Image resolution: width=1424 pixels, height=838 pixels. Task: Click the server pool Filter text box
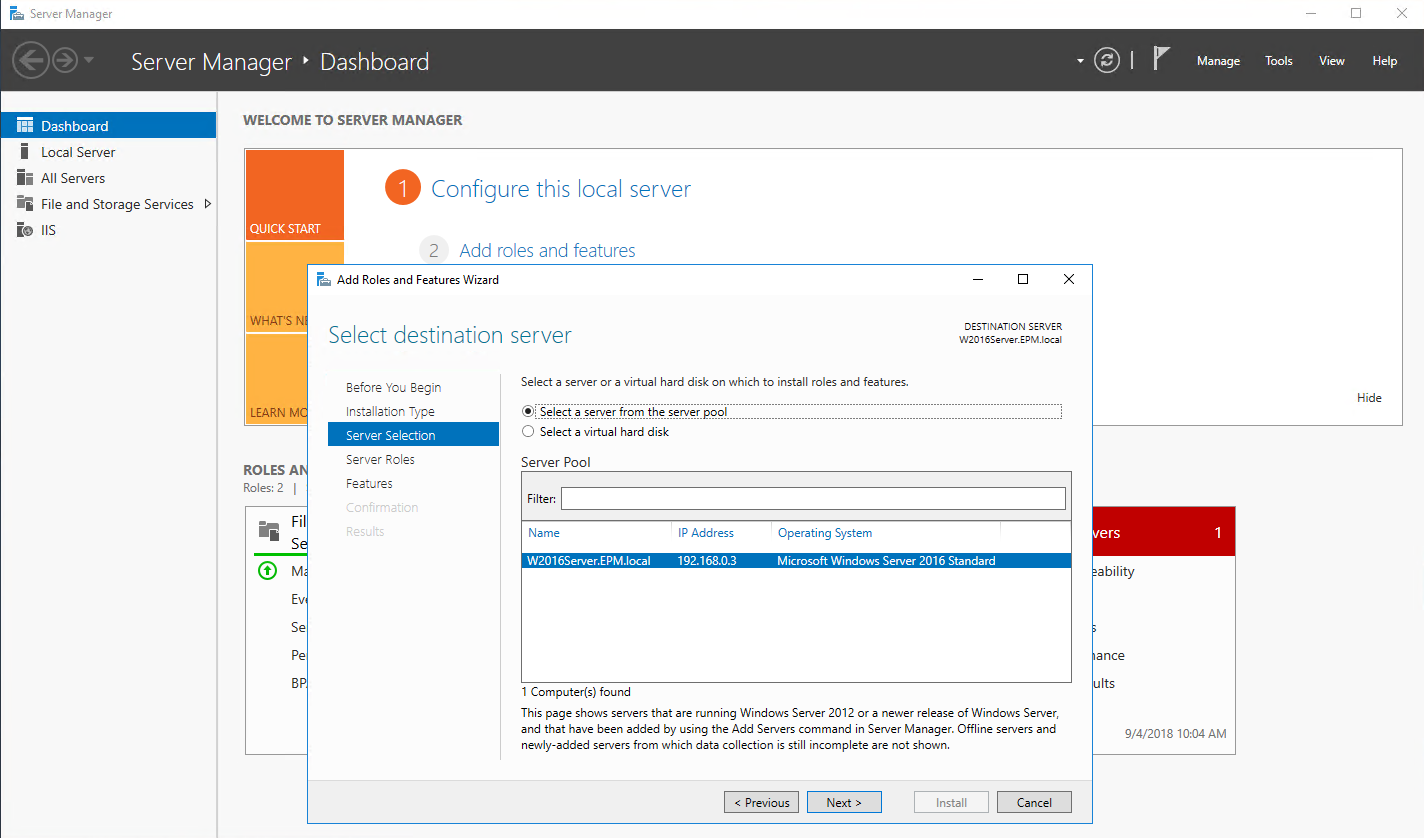pyautogui.click(x=813, y=498)
